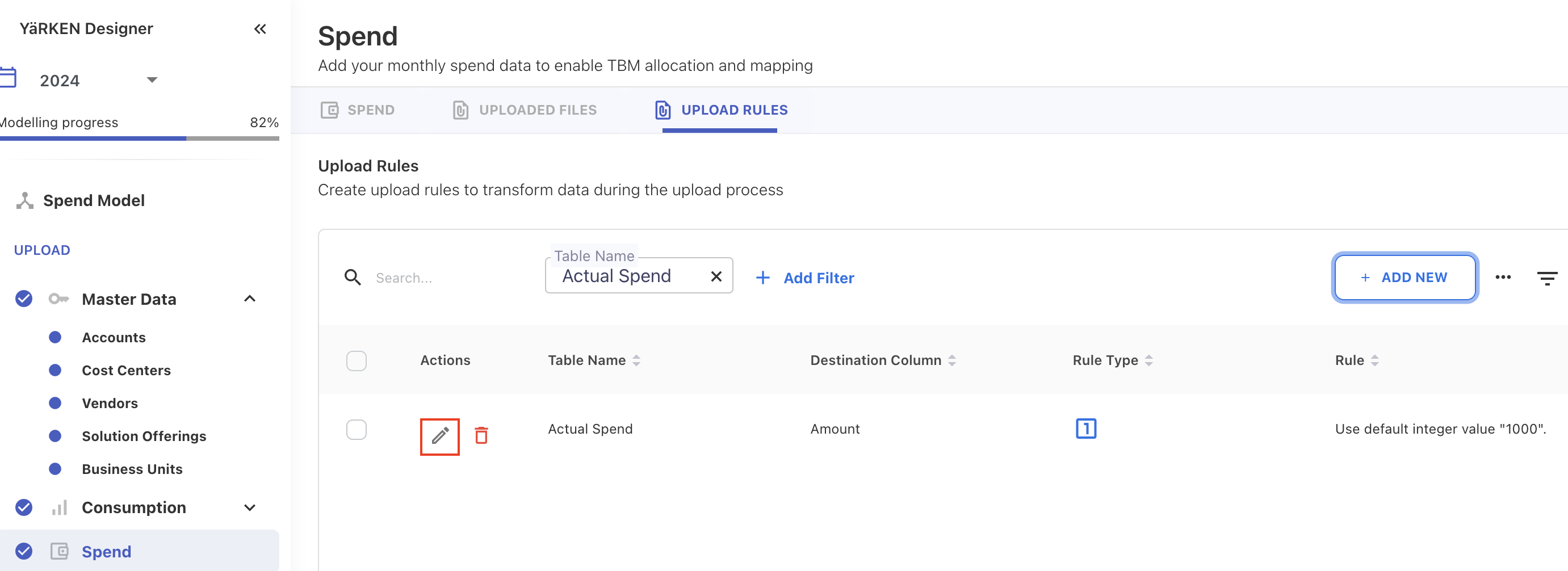This screenshot has width=1568, height=571.
Task: Open the three-dots more options menu
Action: 1503,278
